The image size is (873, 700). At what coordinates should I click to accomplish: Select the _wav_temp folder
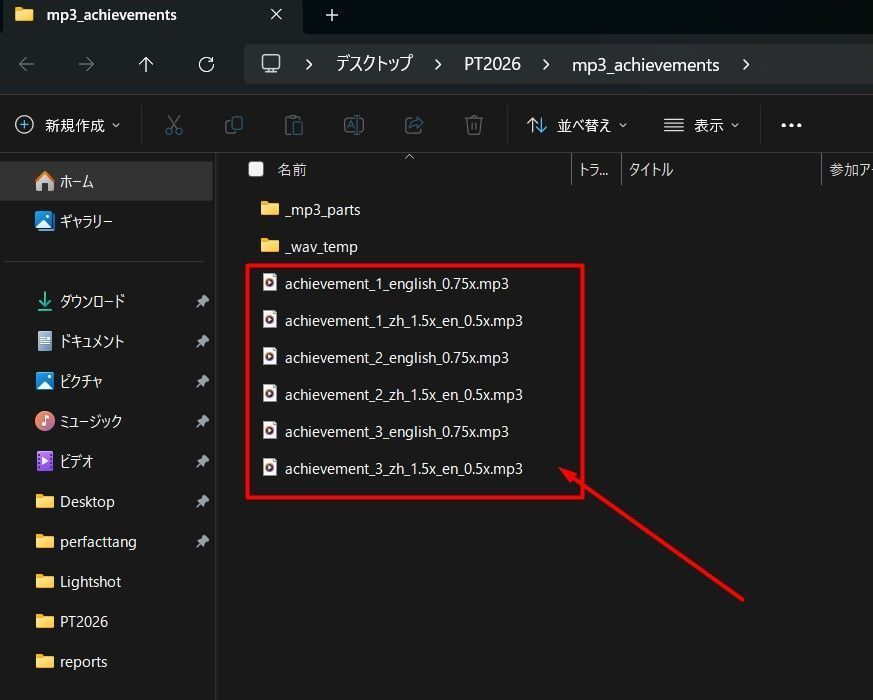click(x=321, y=247)
